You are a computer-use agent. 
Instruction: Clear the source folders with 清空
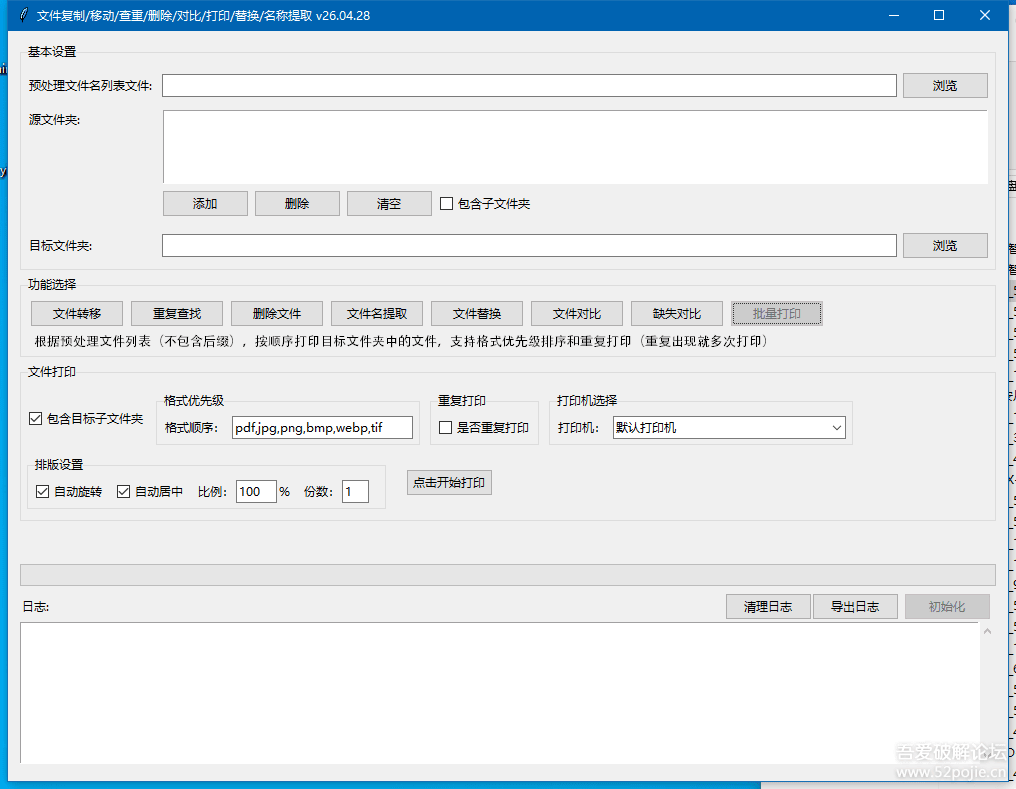pos(389,203)
